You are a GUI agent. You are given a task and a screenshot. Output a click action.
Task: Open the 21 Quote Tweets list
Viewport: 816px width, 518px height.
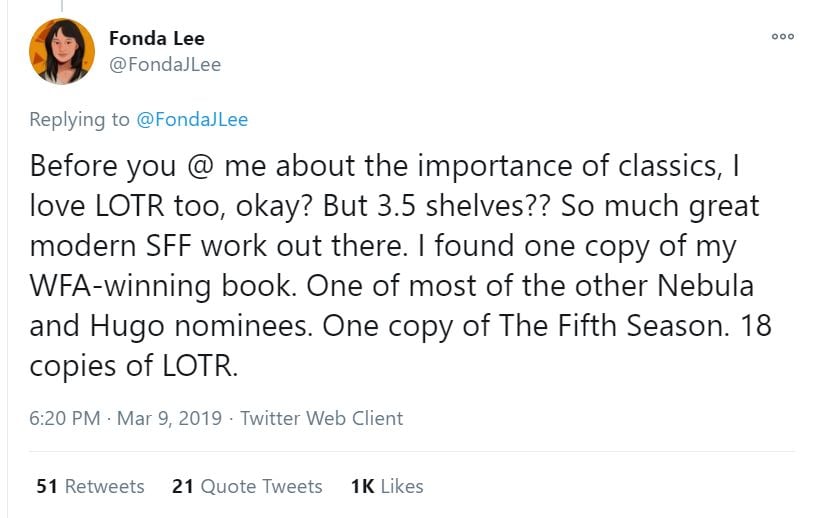tap(247, 486)
